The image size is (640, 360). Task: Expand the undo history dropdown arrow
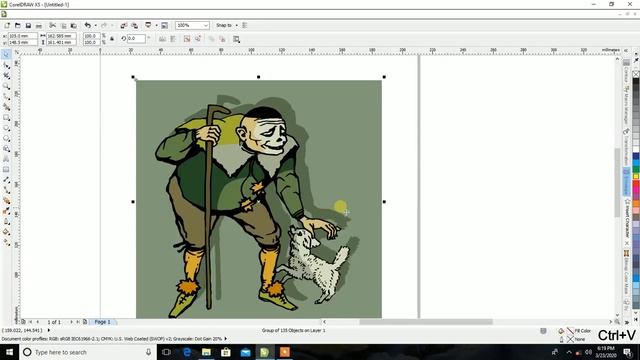click(x=96, y=25)
